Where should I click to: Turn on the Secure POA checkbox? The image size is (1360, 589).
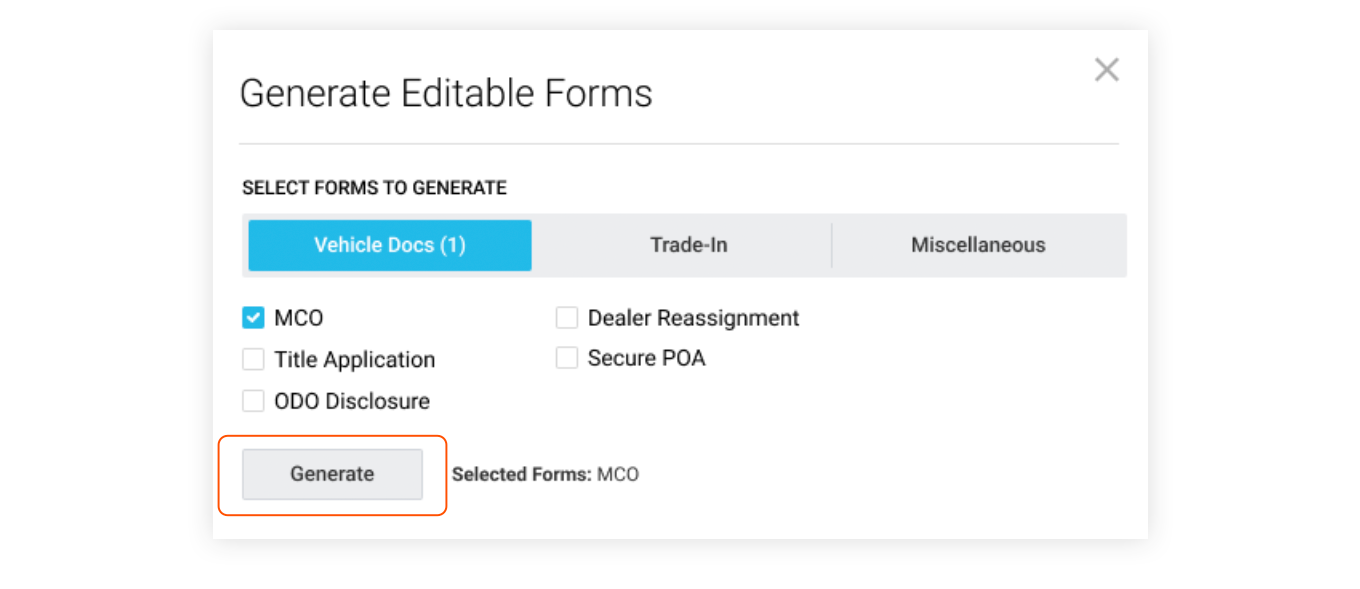567,358
